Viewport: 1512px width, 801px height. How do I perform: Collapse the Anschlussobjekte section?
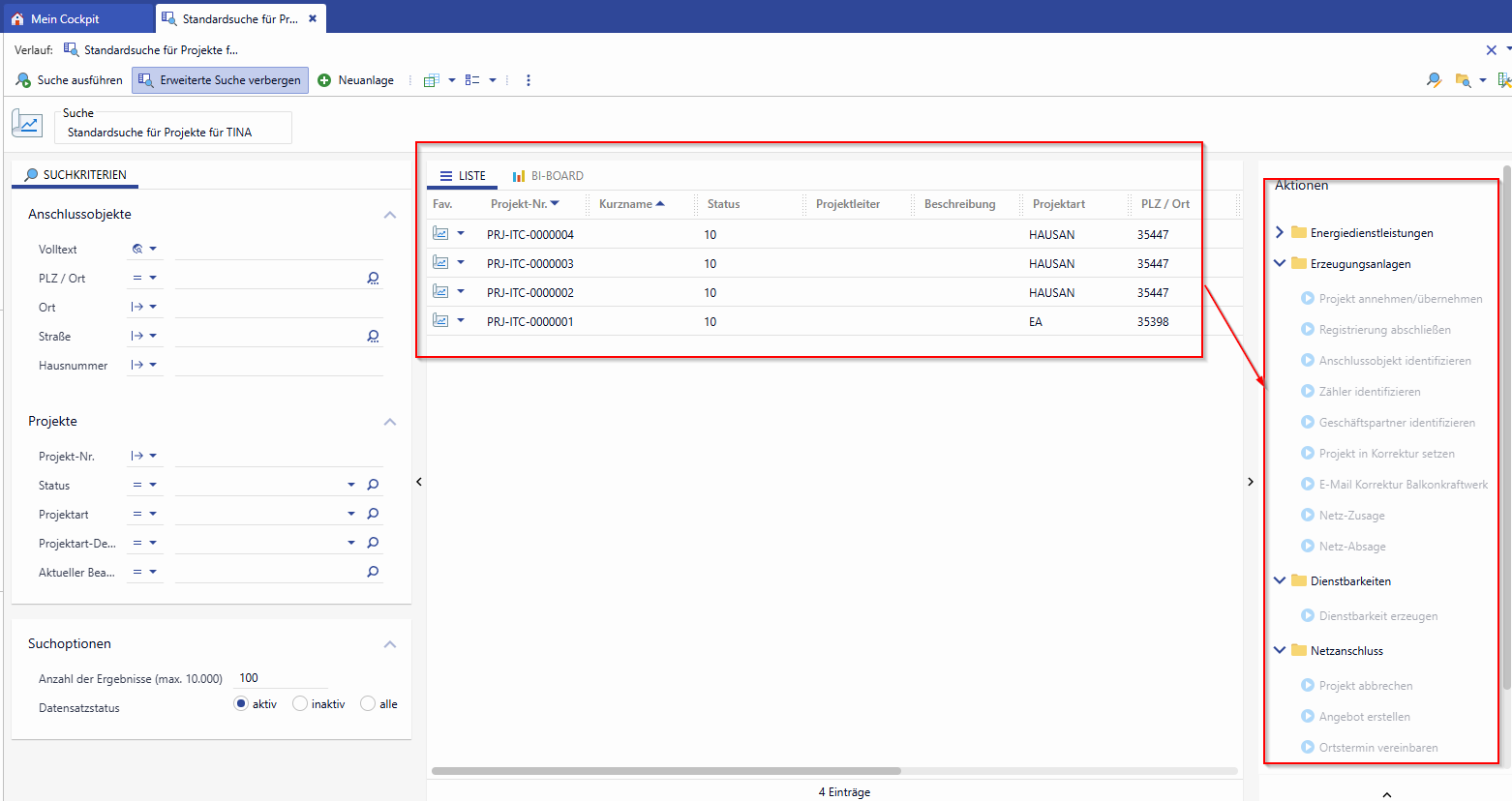389,215
